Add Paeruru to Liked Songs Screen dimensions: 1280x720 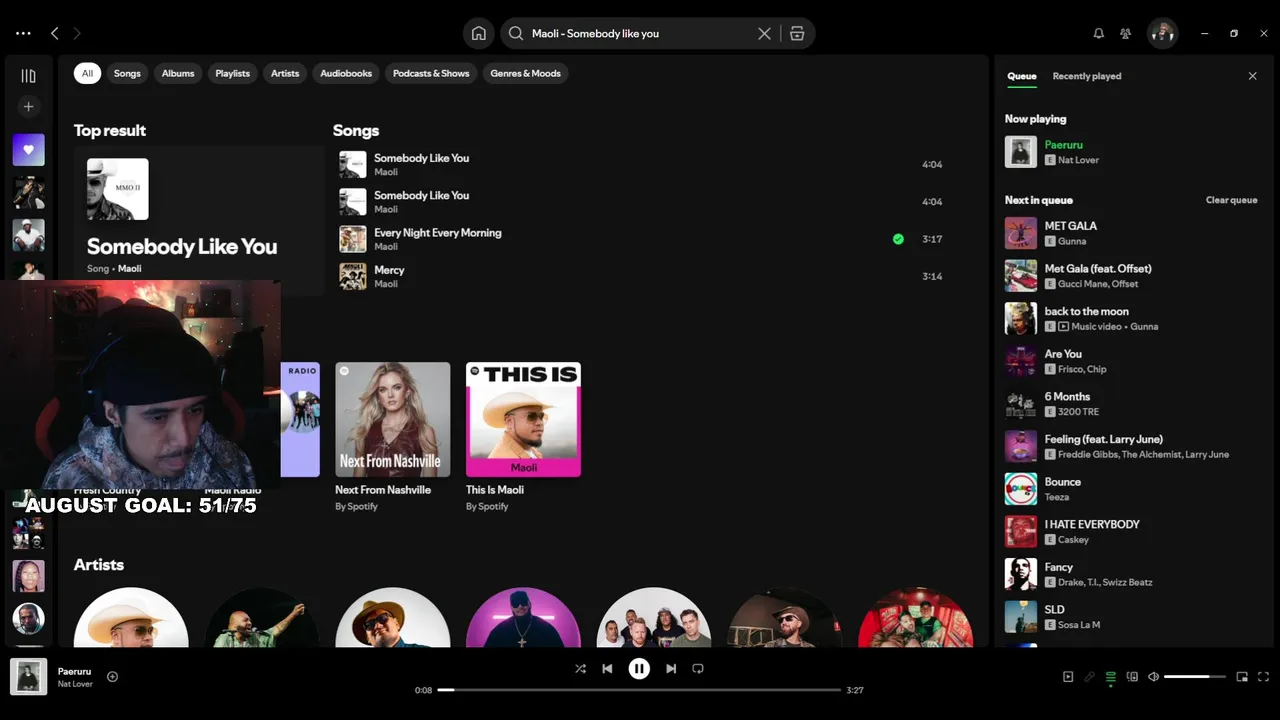click(112, 677)
